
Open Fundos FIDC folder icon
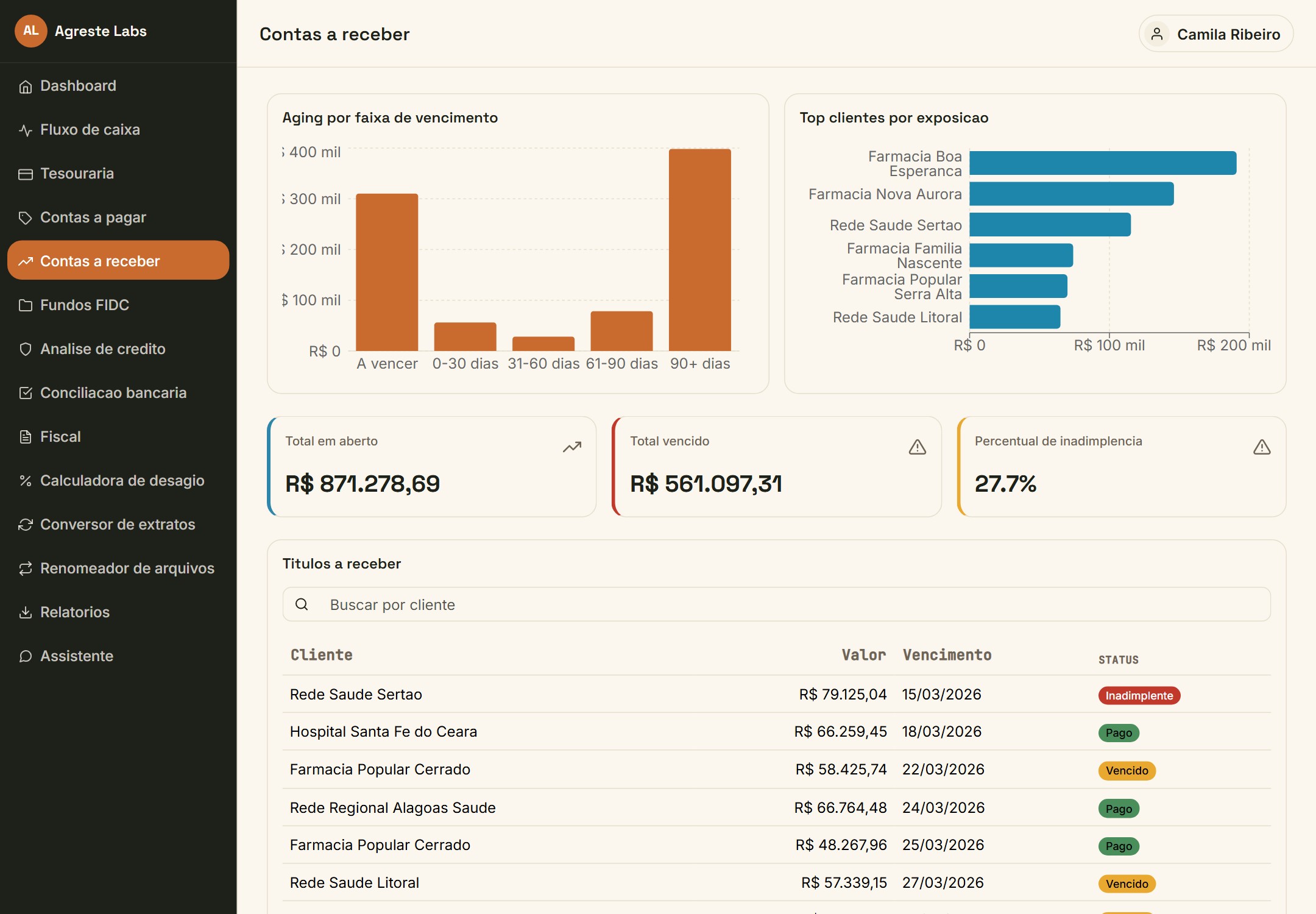(25, 305)
